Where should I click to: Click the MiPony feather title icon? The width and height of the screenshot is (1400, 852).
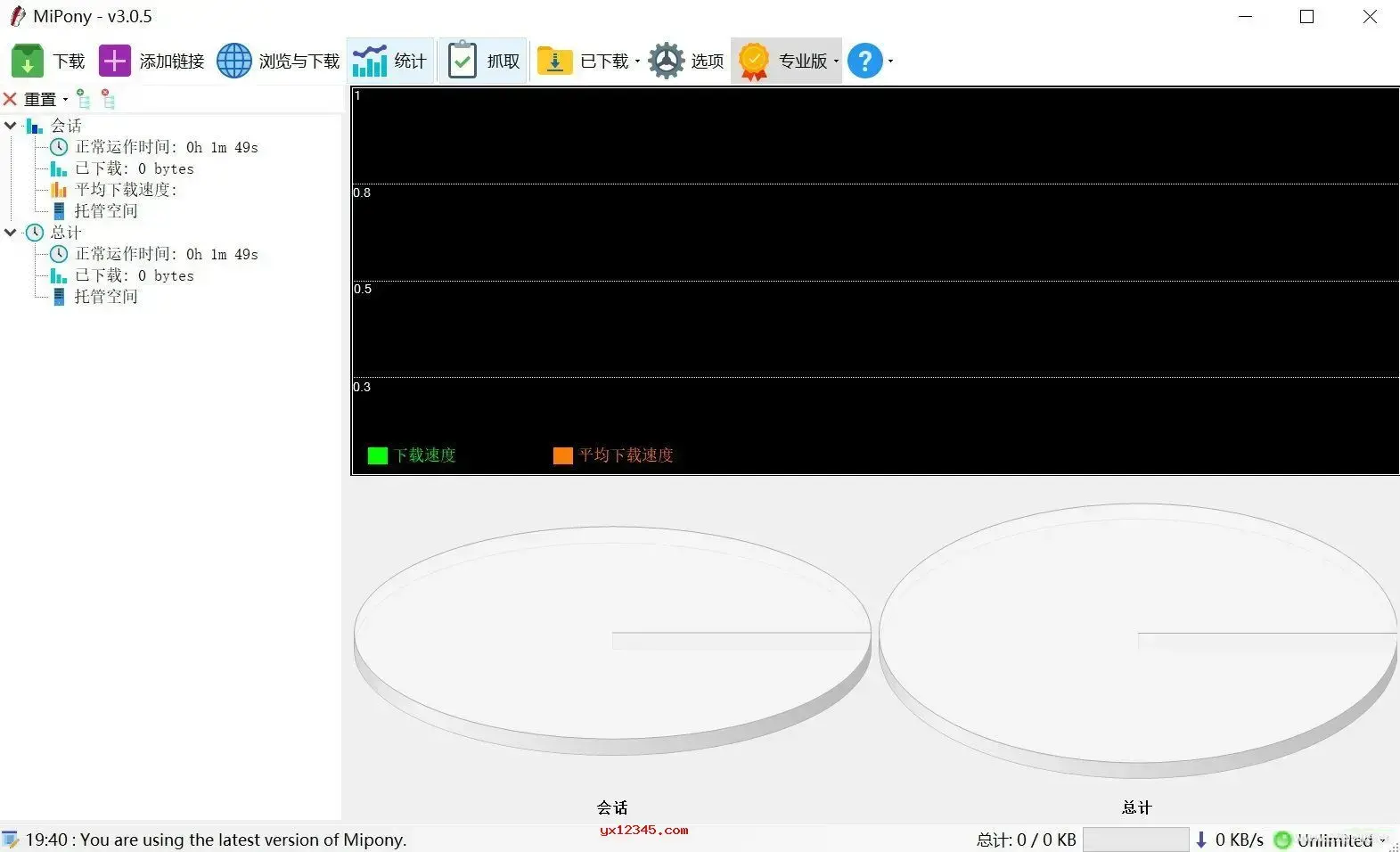click(17, 16)
